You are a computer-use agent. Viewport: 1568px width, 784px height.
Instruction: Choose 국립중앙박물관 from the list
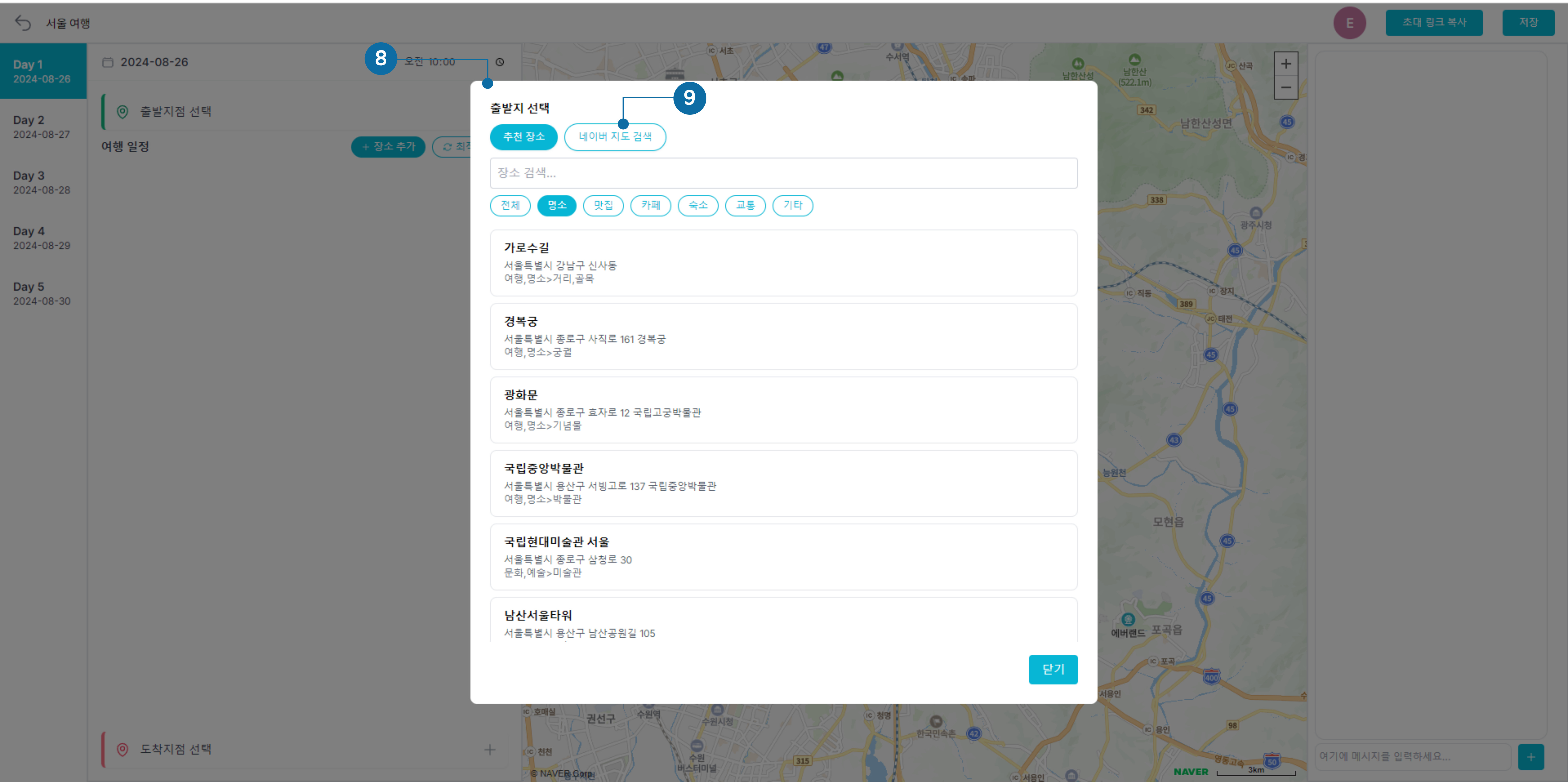click(x=783, y=483)
